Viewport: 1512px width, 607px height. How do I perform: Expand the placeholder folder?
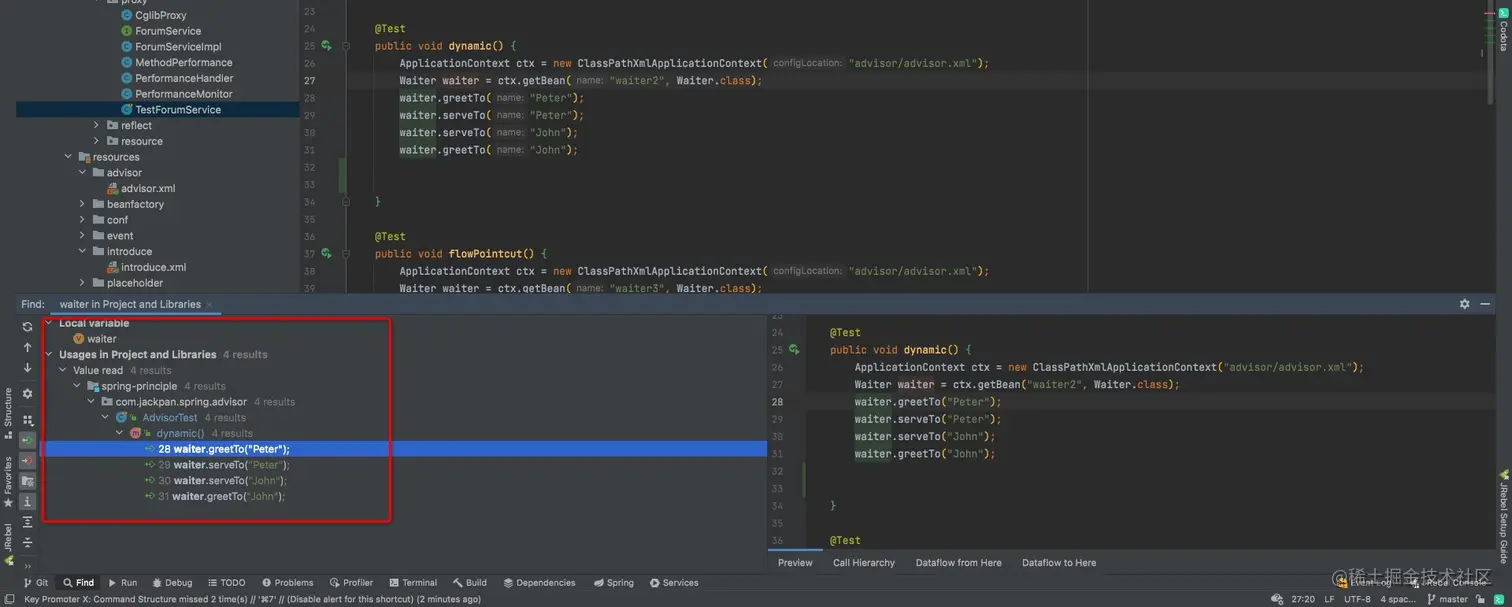(83, 283)
